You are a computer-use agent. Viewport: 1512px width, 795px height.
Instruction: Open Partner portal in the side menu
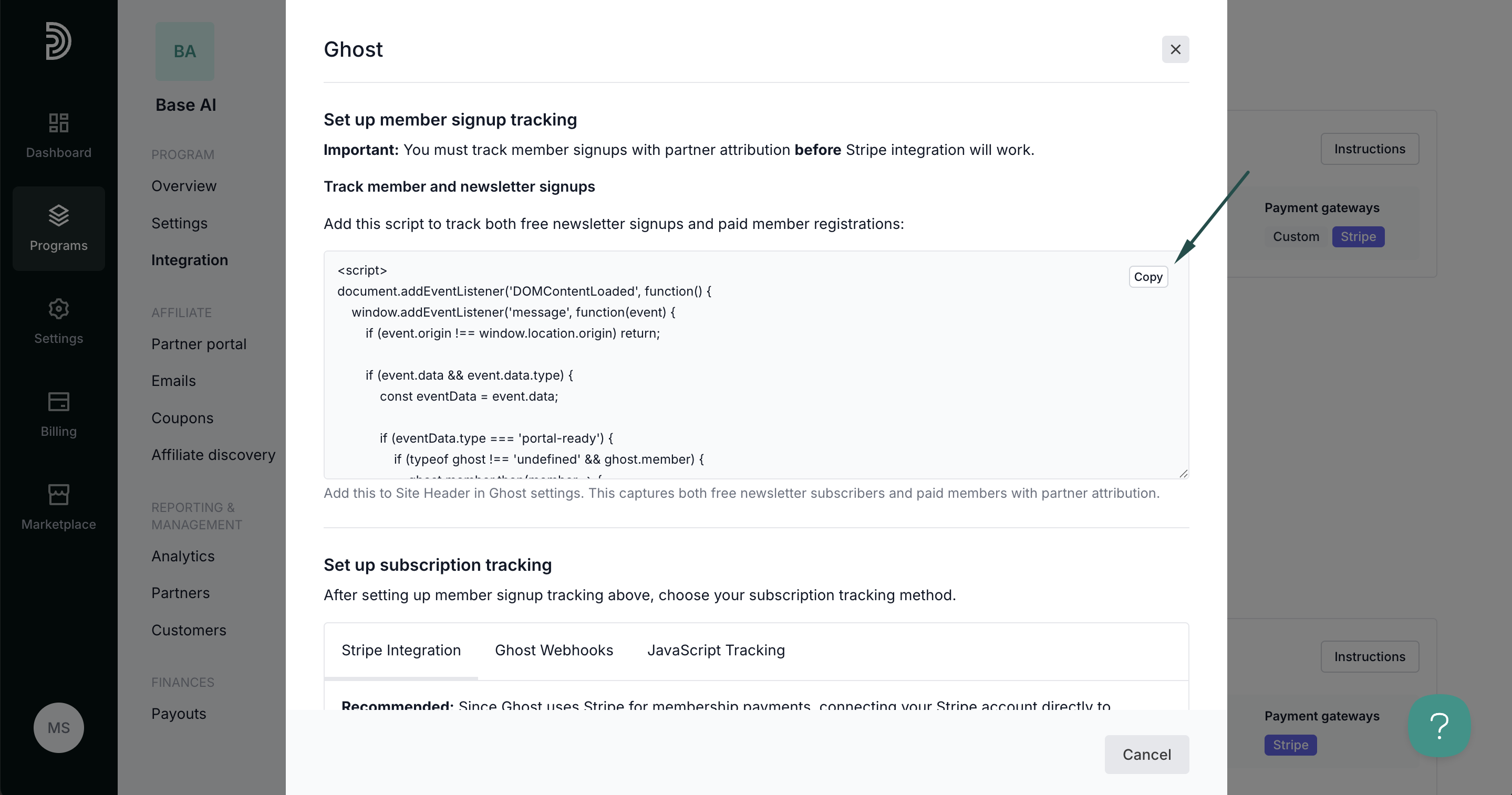coord(199,344)
